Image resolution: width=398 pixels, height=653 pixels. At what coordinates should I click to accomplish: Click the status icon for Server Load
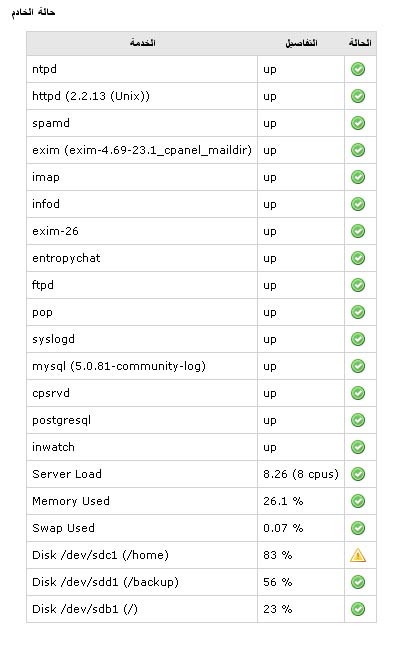pyautogui.click(x=358, y=474)
